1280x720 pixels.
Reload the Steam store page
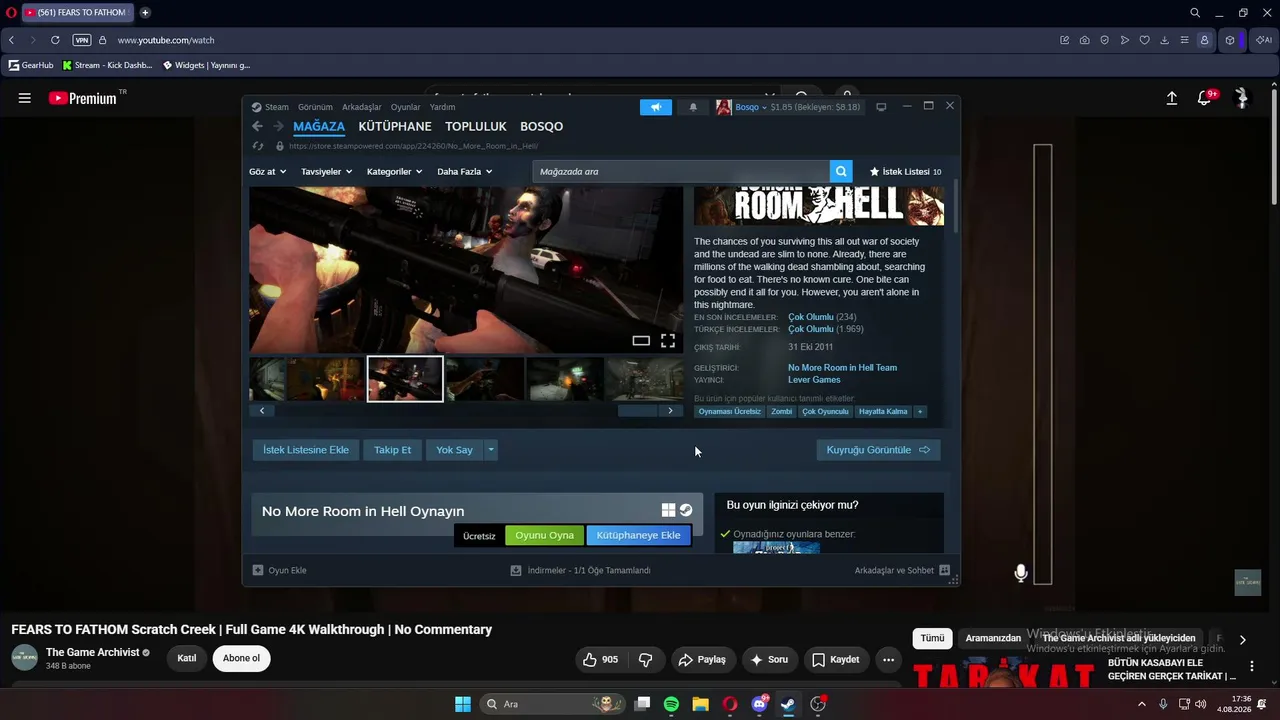(x=257, y=146)
